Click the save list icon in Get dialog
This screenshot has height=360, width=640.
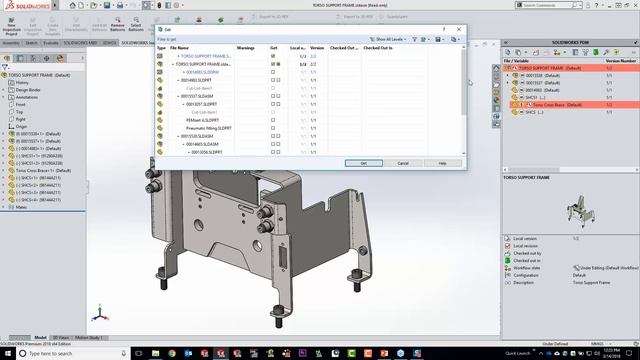coord(438,39)
